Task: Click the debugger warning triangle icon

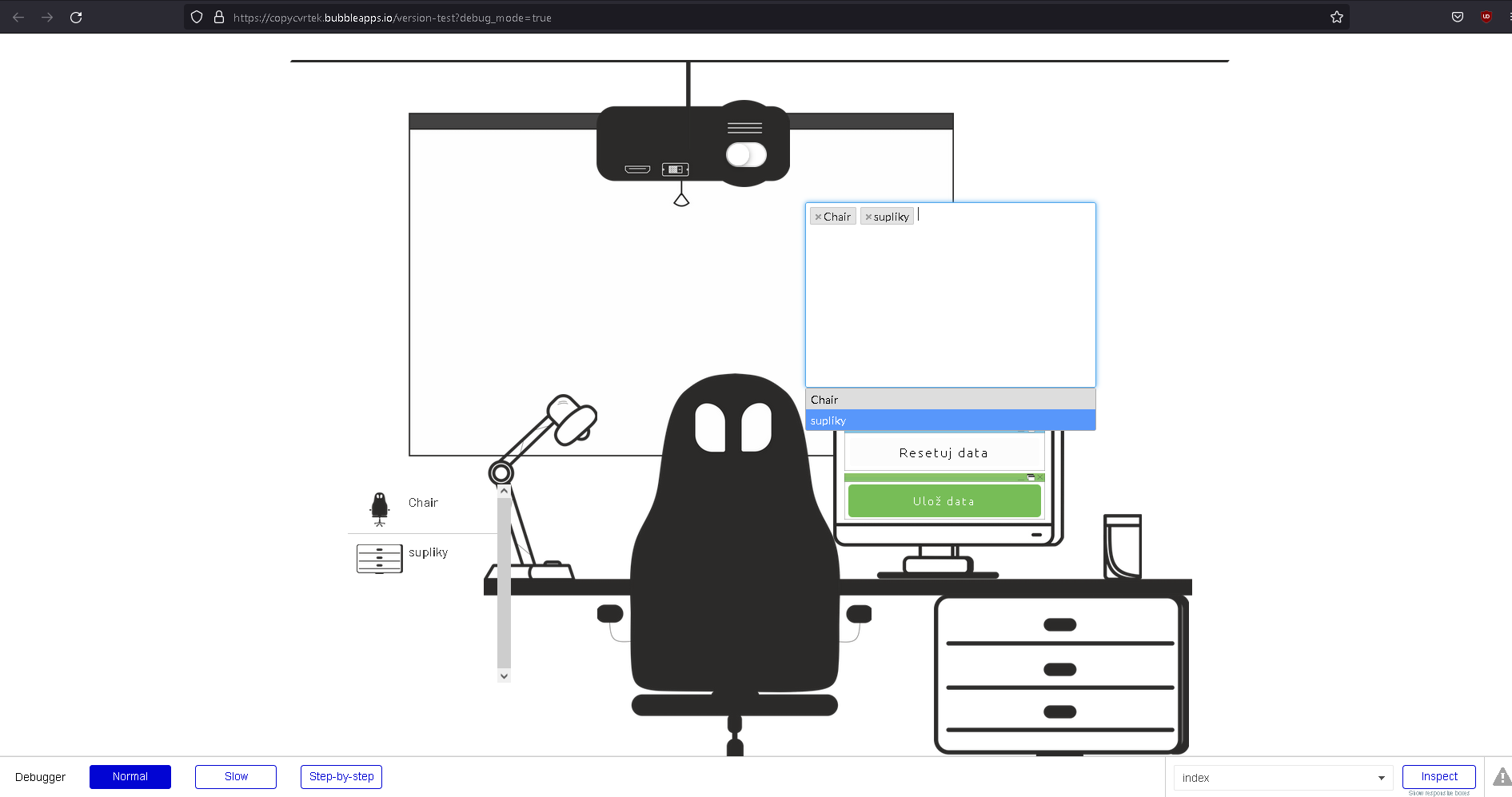Action: point(1502,777)
